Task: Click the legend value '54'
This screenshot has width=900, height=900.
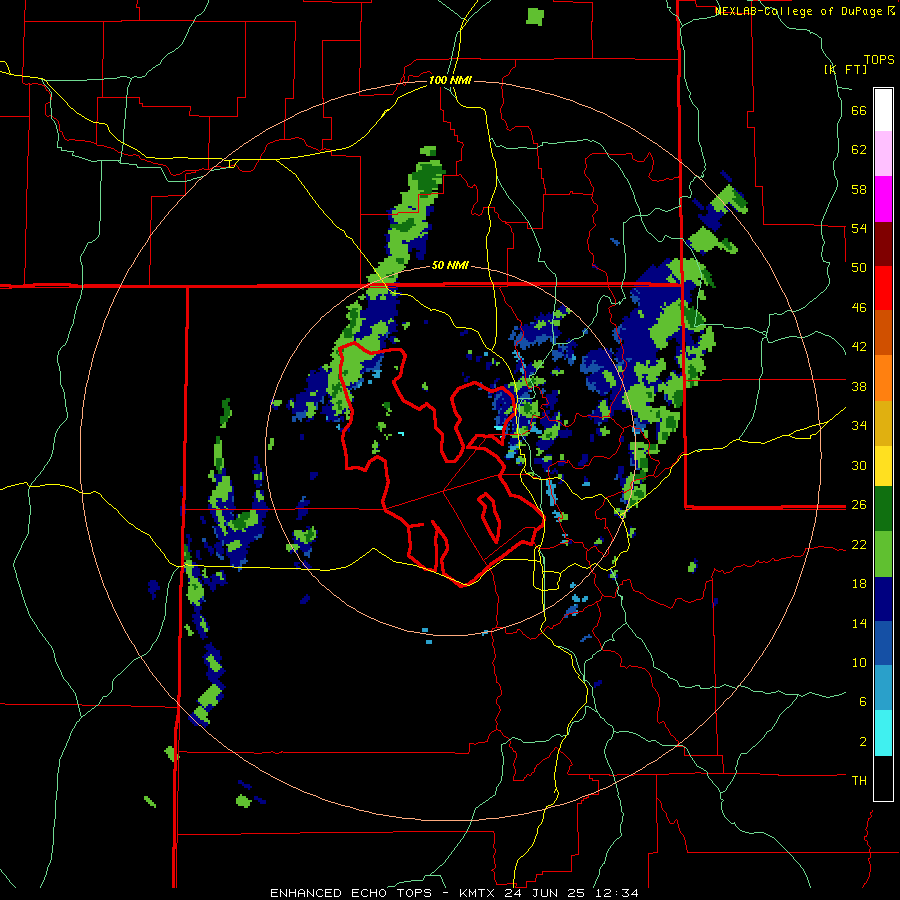Action: 859,228
